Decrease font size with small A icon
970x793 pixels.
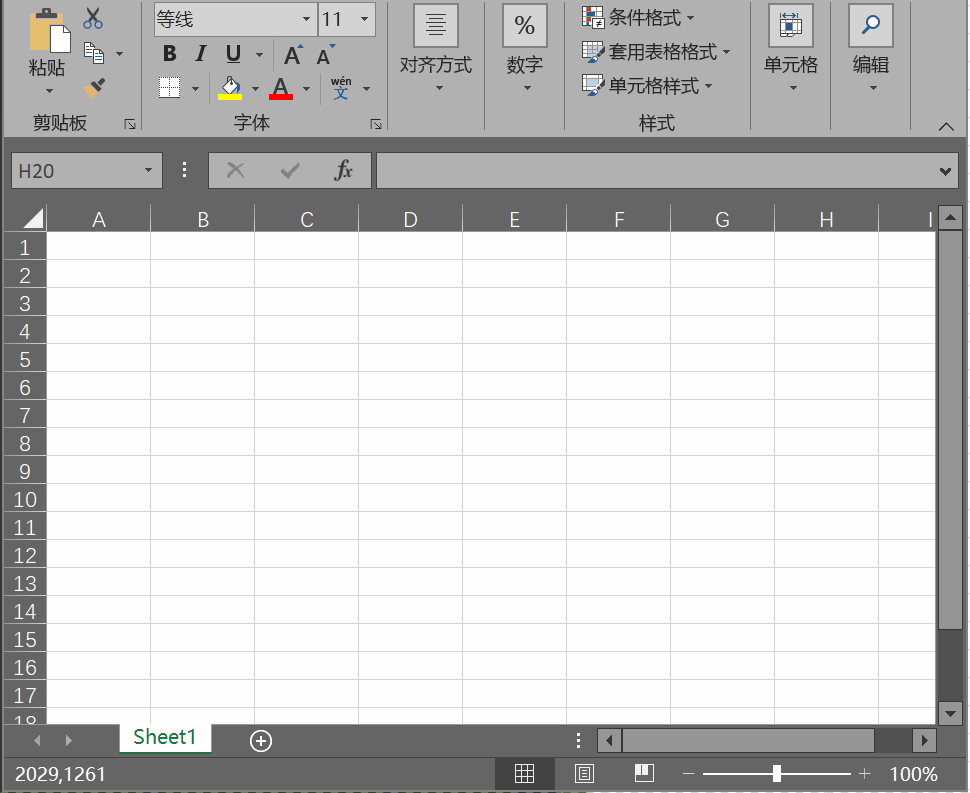tap(325, 54)
